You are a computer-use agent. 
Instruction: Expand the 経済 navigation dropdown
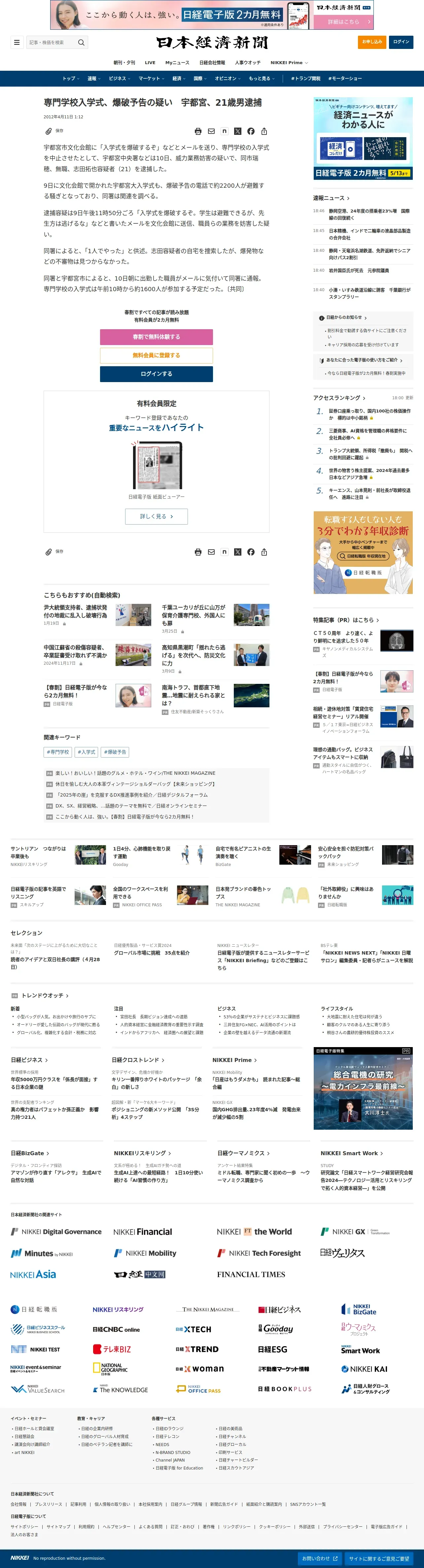(x=179, y=79)
